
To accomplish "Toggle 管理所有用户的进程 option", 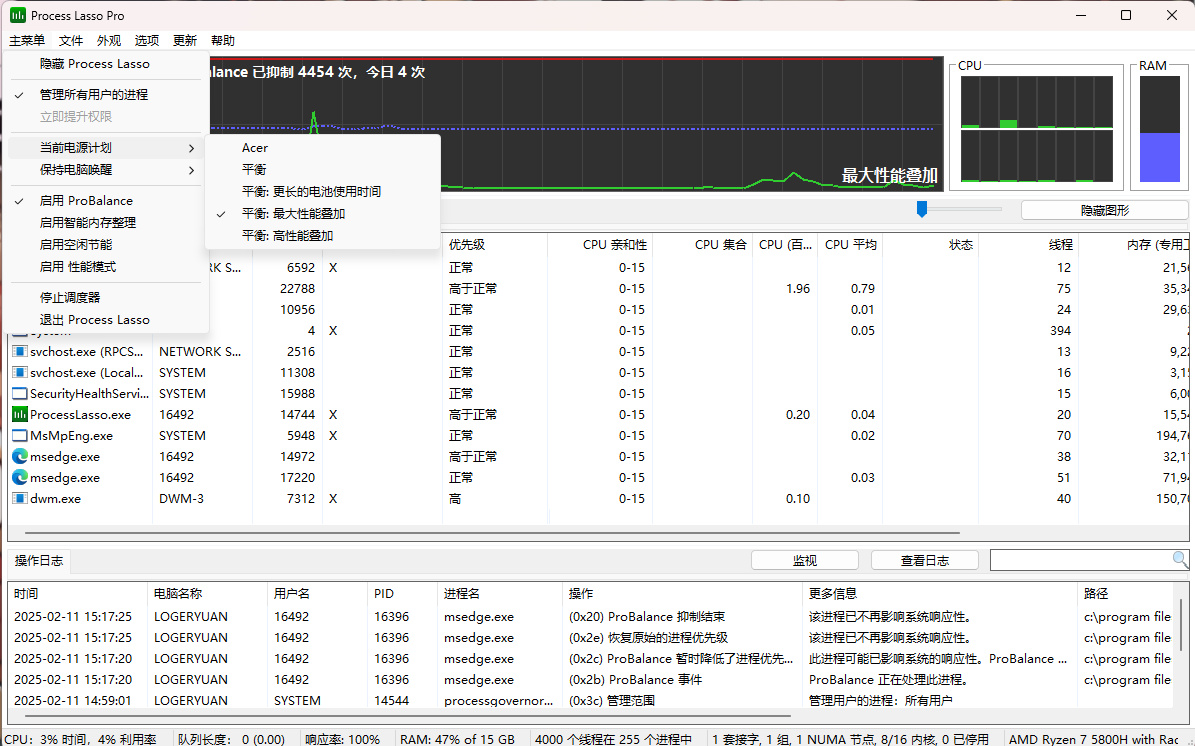I will [108, 94].
